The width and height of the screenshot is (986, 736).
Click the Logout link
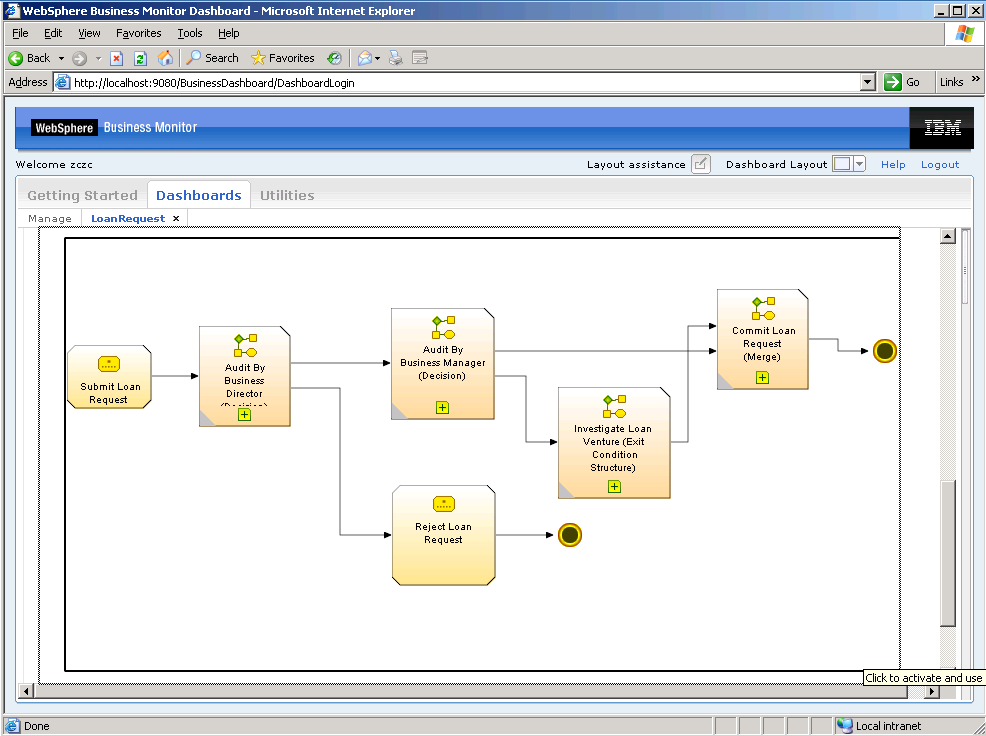[x=939, y=164]
